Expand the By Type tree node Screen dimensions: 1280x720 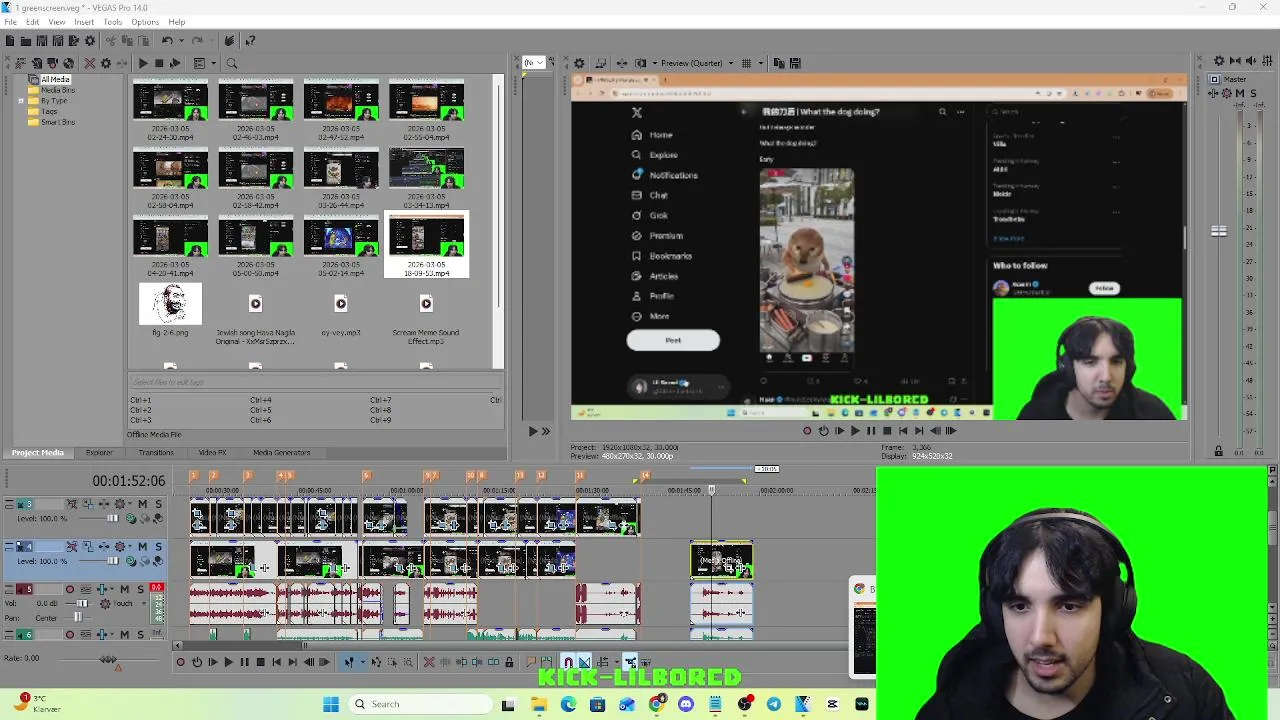pyautogui.click(x=20, y=101)
